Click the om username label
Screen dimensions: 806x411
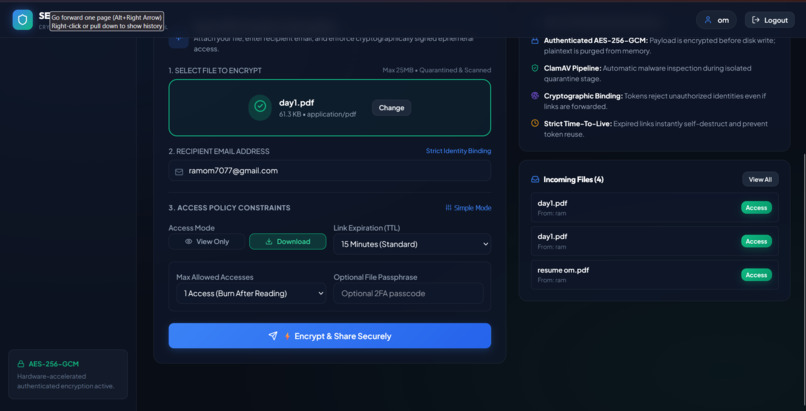[723, 20]
